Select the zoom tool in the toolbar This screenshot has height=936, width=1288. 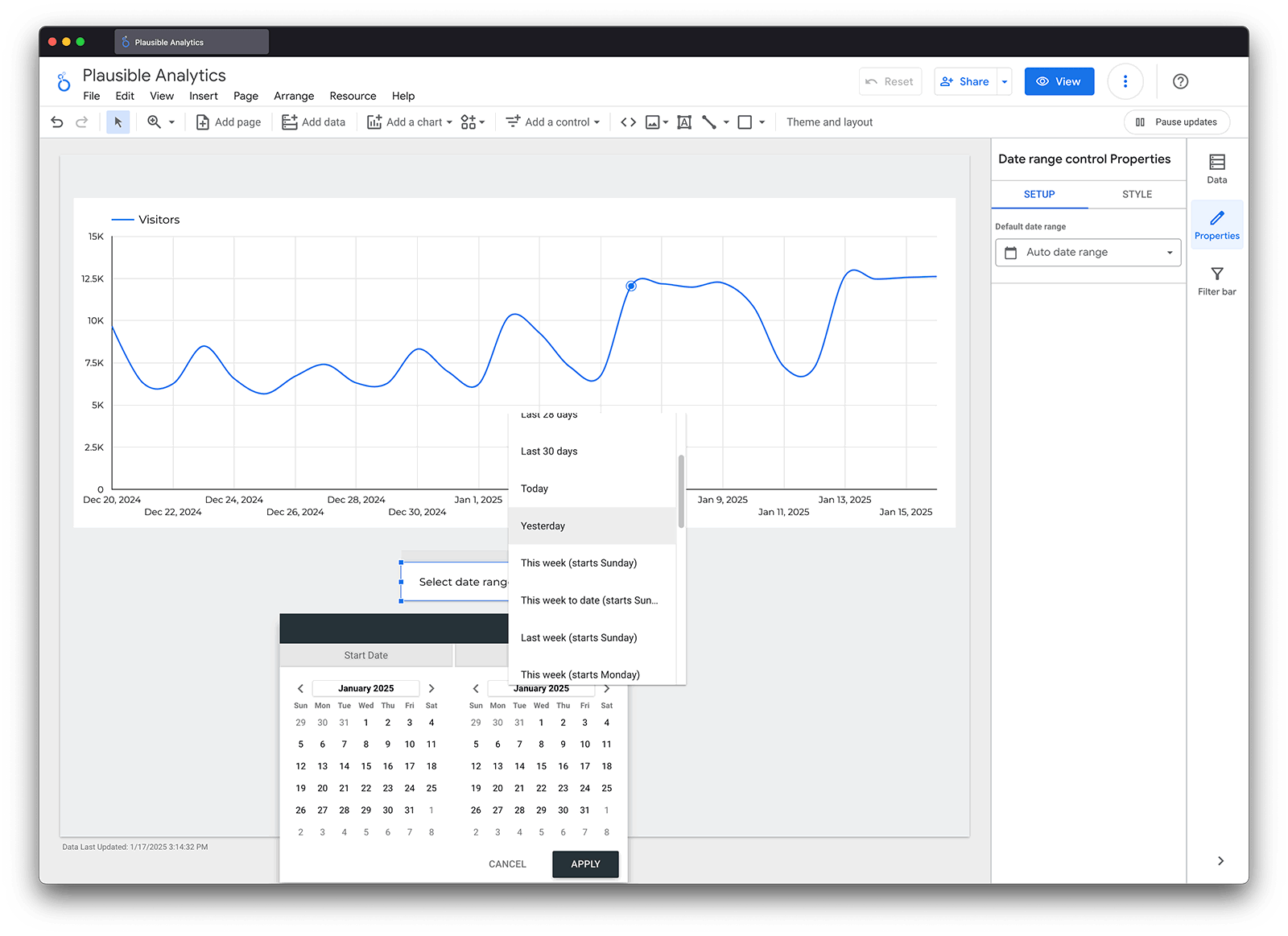pyautogui.click(x=155, y=122)
